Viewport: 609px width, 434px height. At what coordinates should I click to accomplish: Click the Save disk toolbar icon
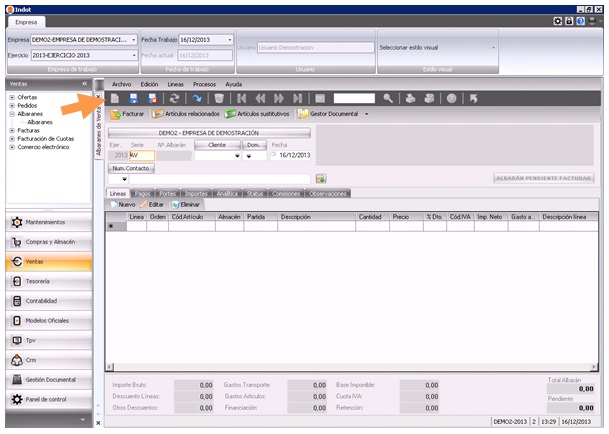[x=134, y=99]
